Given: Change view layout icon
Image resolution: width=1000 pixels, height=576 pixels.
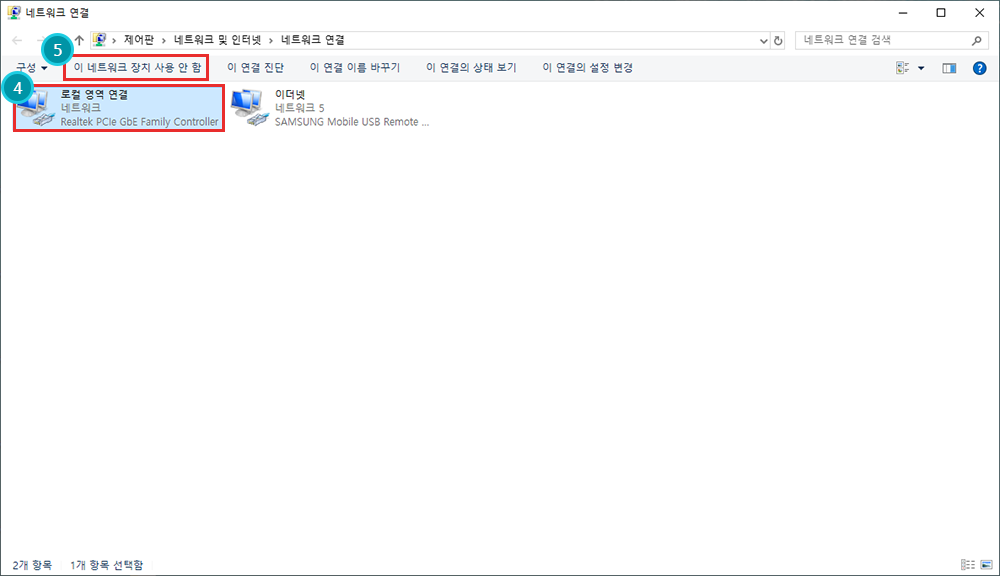Looking at the screenshot, I should [902, 68].
